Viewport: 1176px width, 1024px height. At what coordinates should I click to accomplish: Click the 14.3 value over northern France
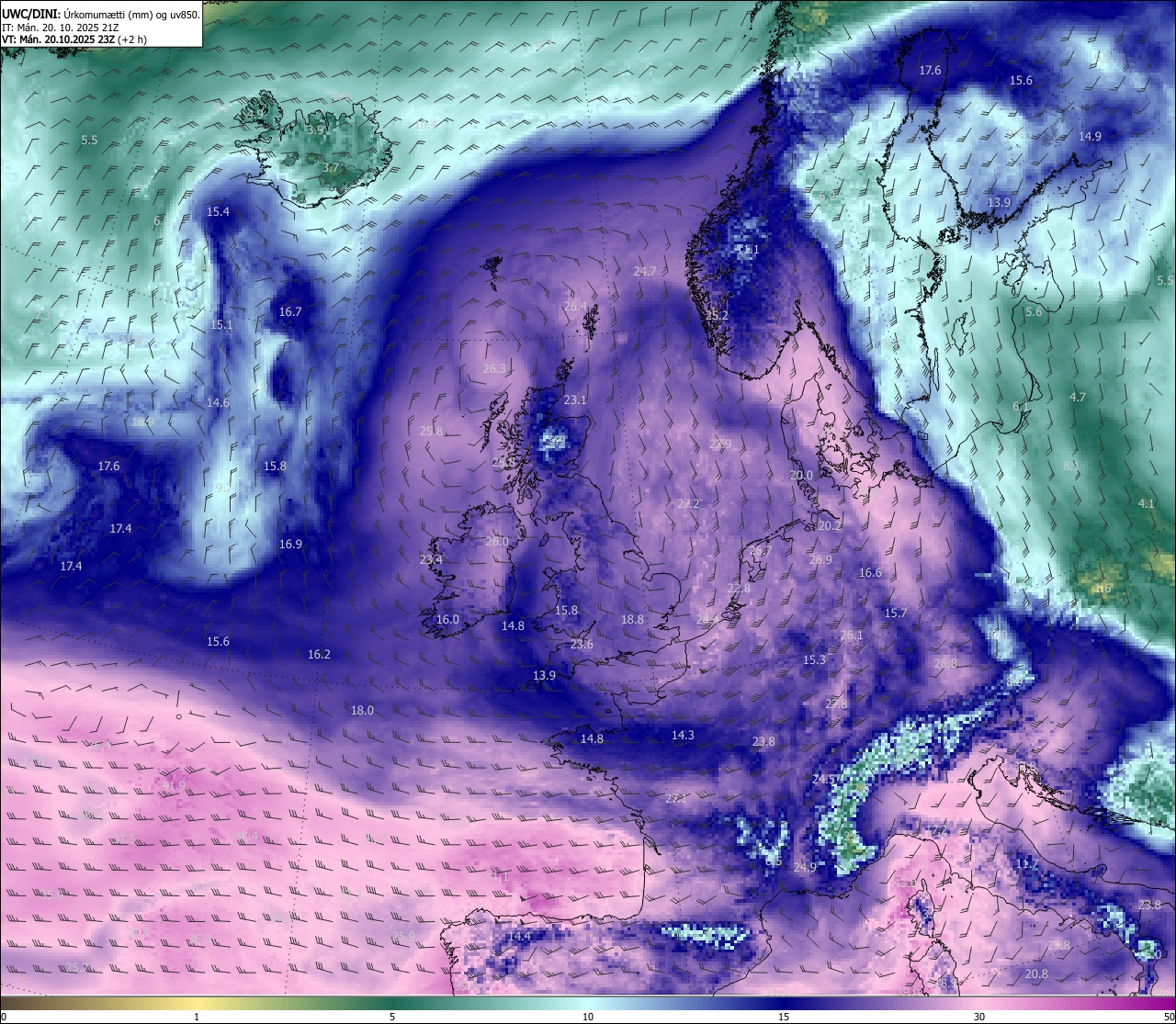pyautogui.click(x=683, y=735)
